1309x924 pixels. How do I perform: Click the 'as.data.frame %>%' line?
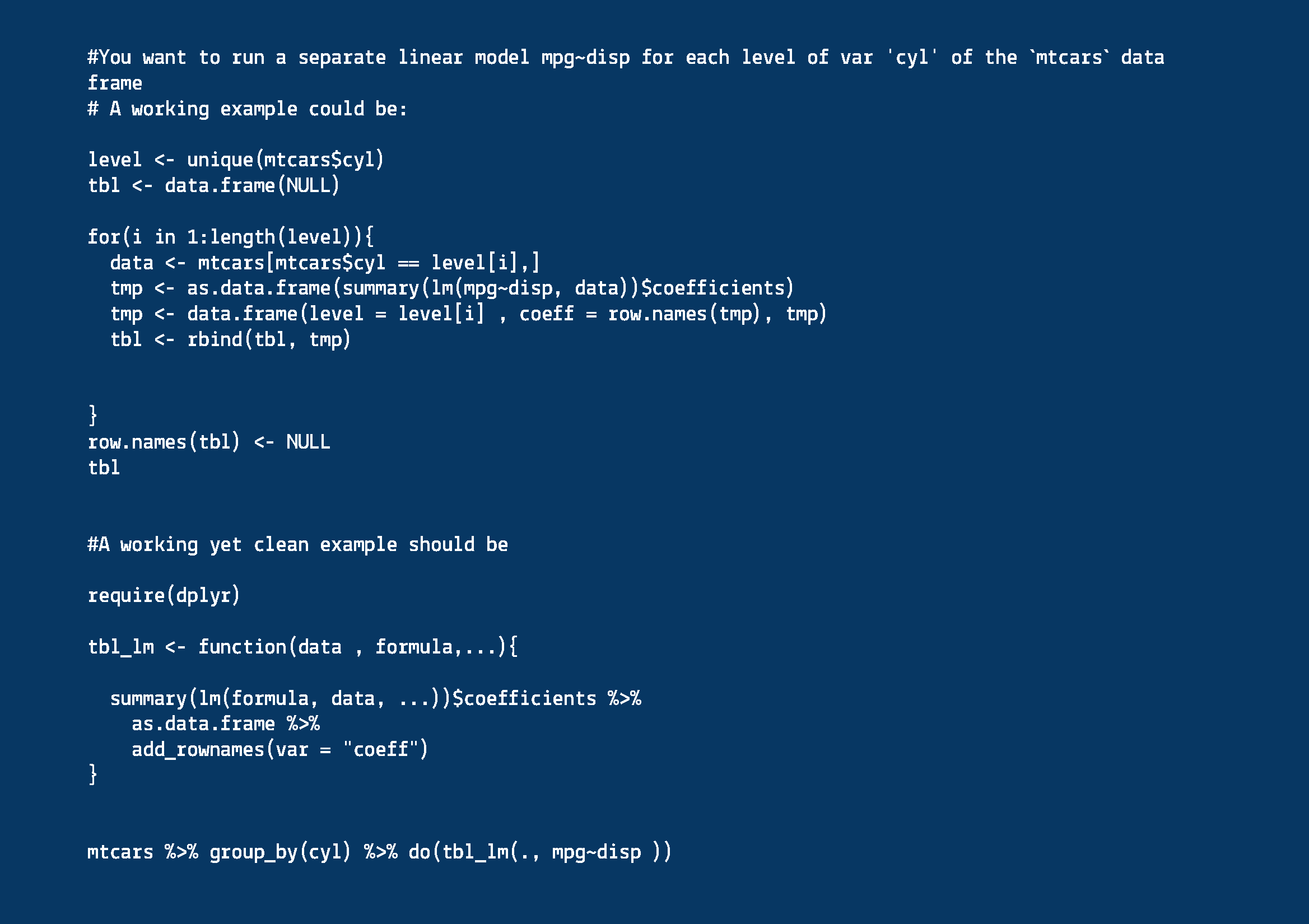pos(226,724)
